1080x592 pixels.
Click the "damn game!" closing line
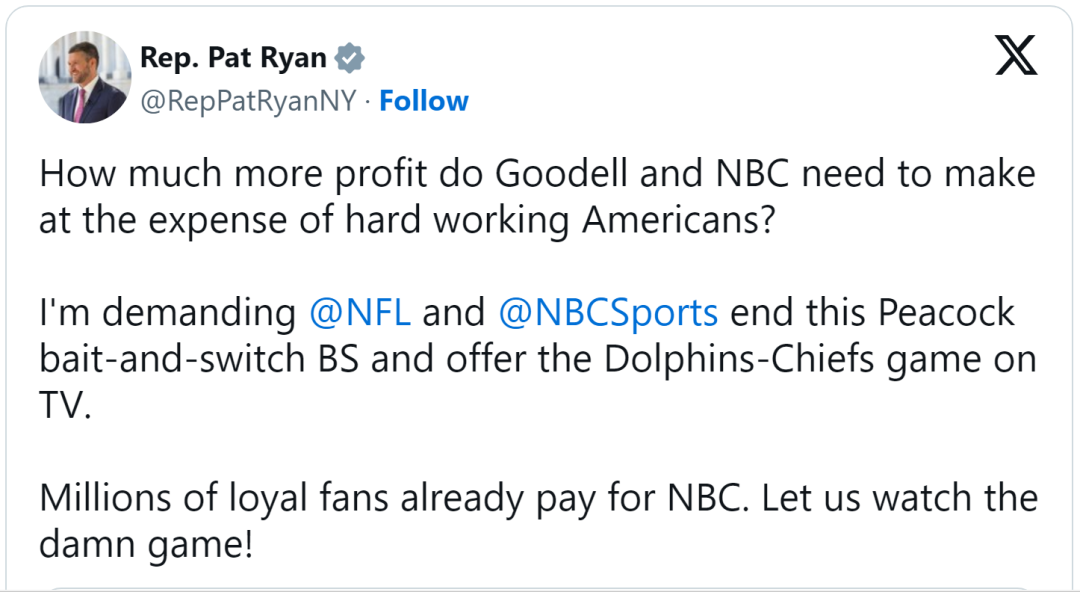click(x=146, y=544)
